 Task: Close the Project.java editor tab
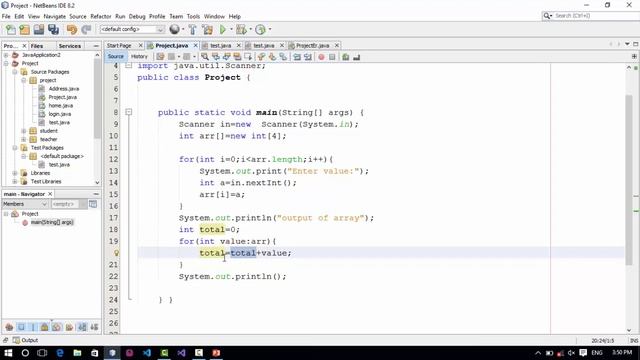(x=196, y=45)
